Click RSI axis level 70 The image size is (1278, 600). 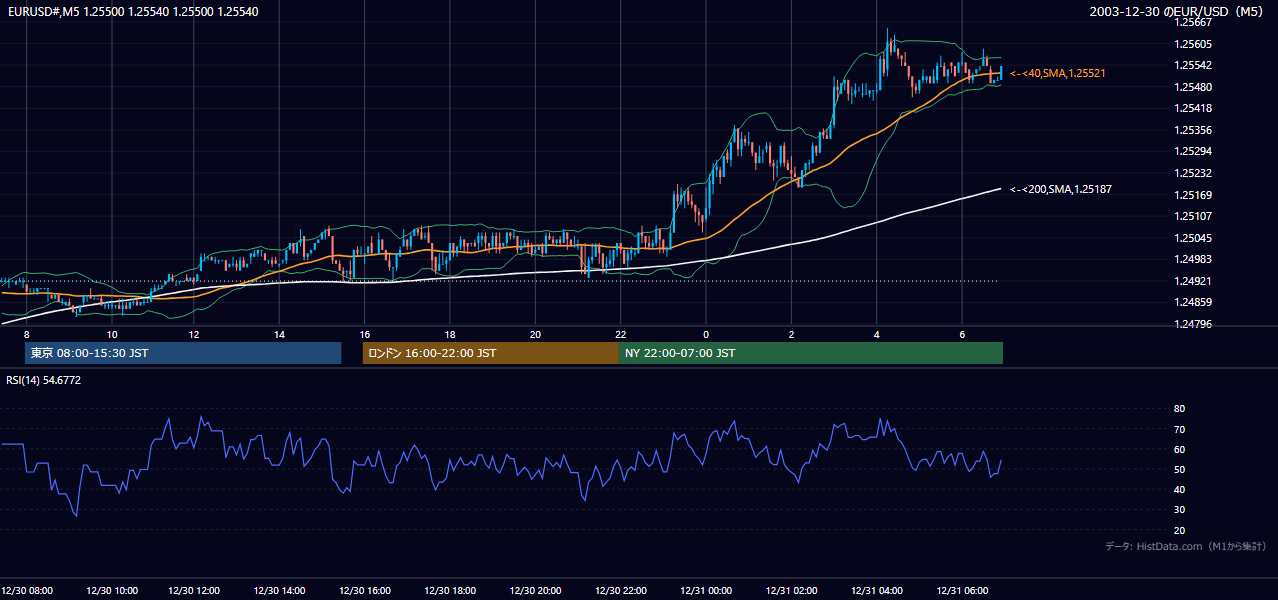point(1179,429)
